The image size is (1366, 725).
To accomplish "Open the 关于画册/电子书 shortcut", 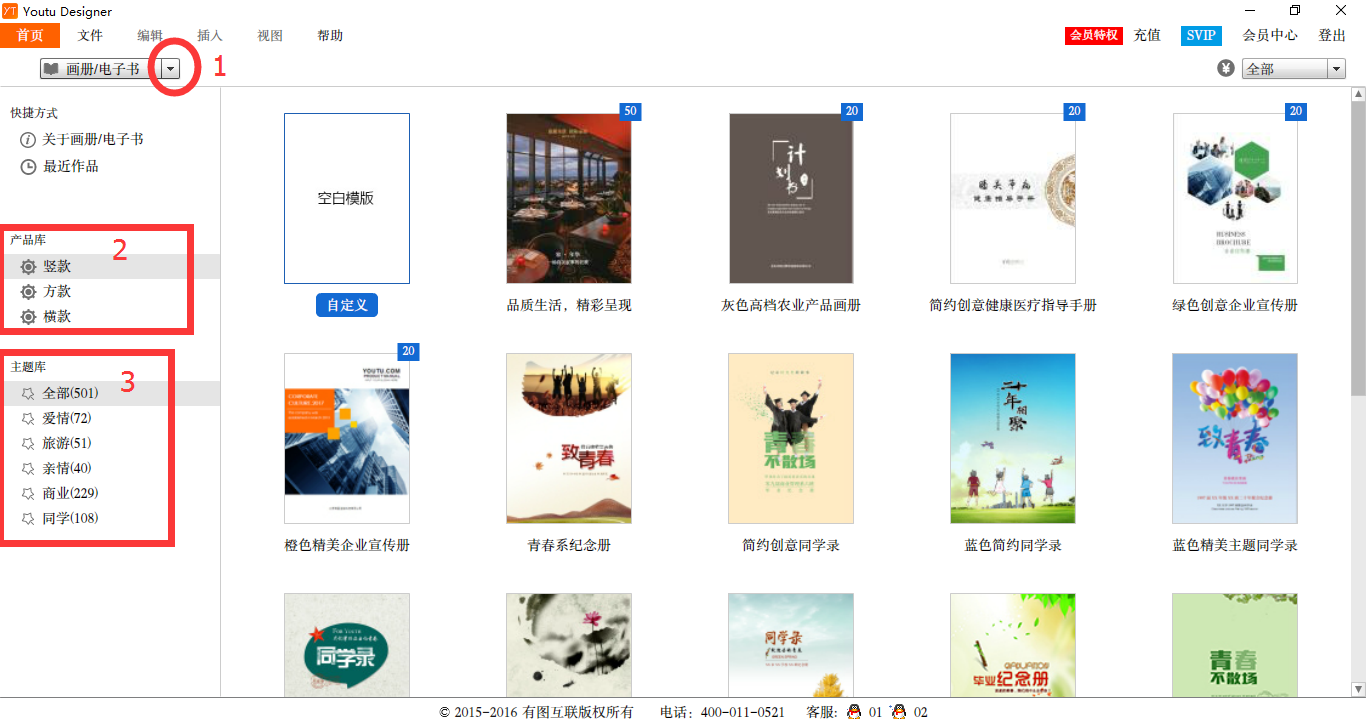I will click(x=93, y=140).
